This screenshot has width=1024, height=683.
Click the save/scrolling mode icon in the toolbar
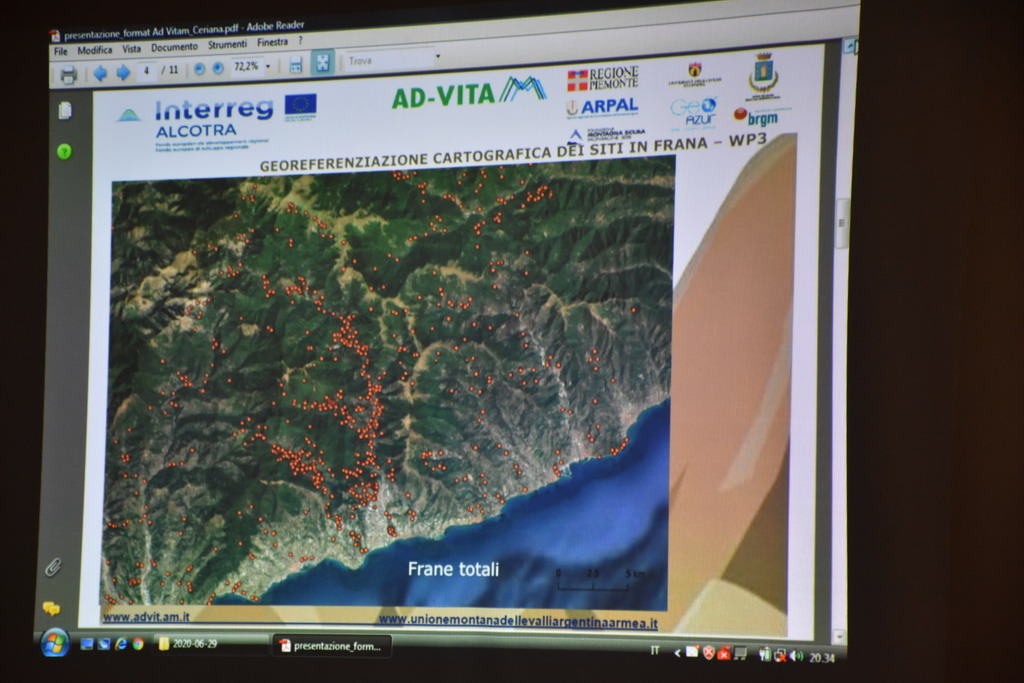(295, 65)
